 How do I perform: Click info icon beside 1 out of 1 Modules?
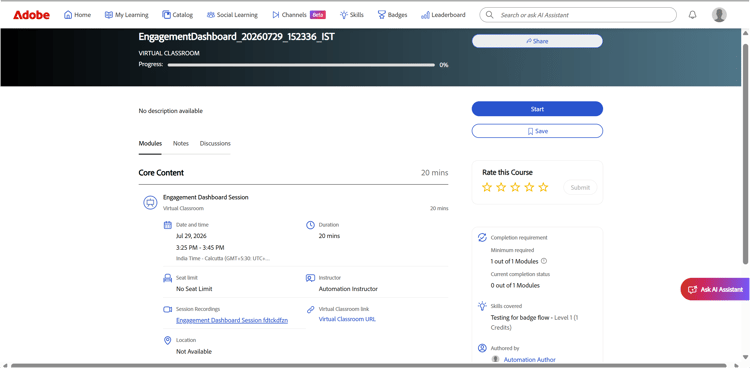pyautogui.click(x=544, y=261)
